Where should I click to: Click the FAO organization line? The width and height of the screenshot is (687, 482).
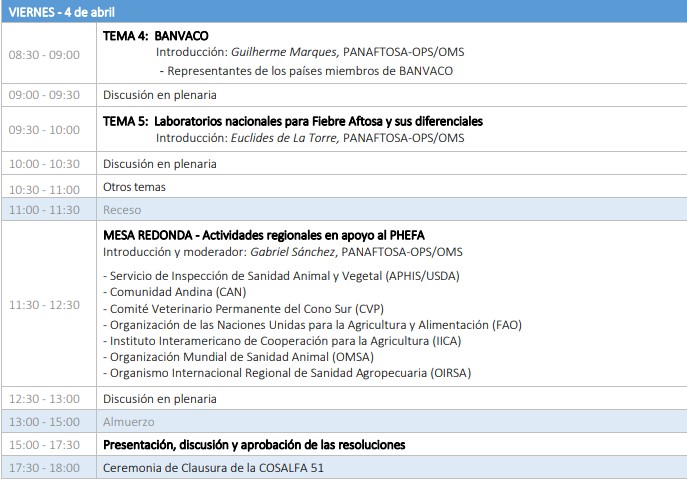click(312, 325)
